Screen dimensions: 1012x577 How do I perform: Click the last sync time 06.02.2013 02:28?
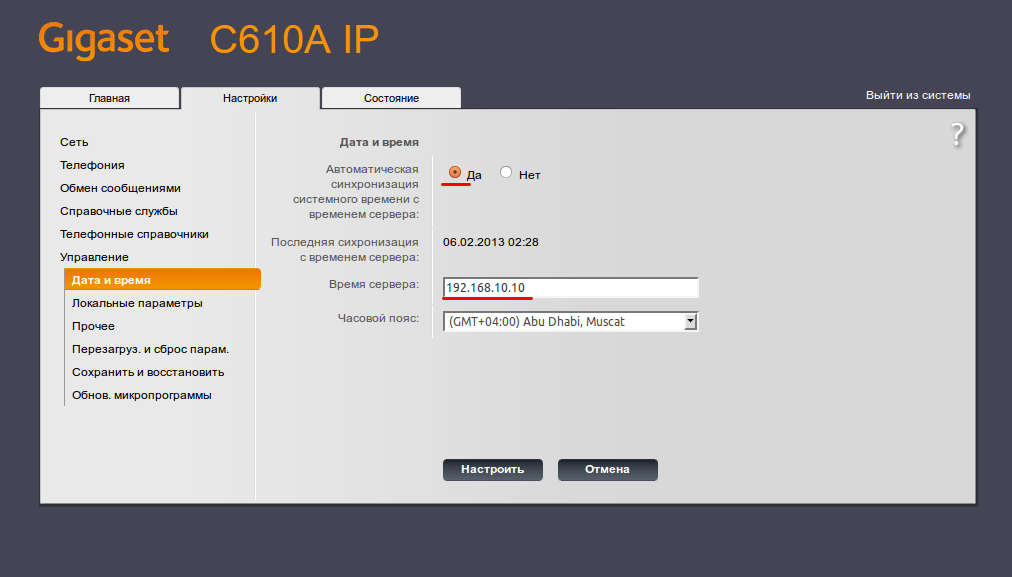491,242
